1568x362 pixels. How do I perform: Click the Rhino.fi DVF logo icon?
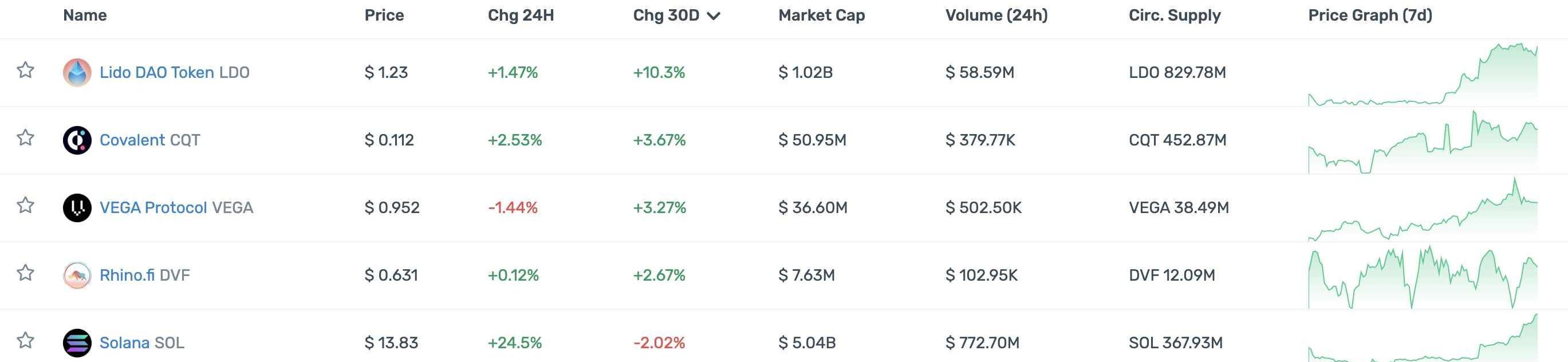tap(77, 275)
